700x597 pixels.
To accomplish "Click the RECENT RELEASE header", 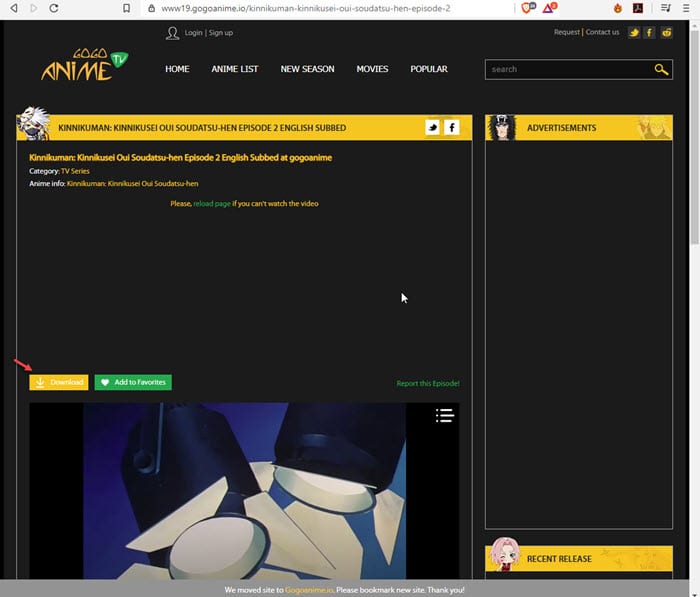I will pos(579,559).
